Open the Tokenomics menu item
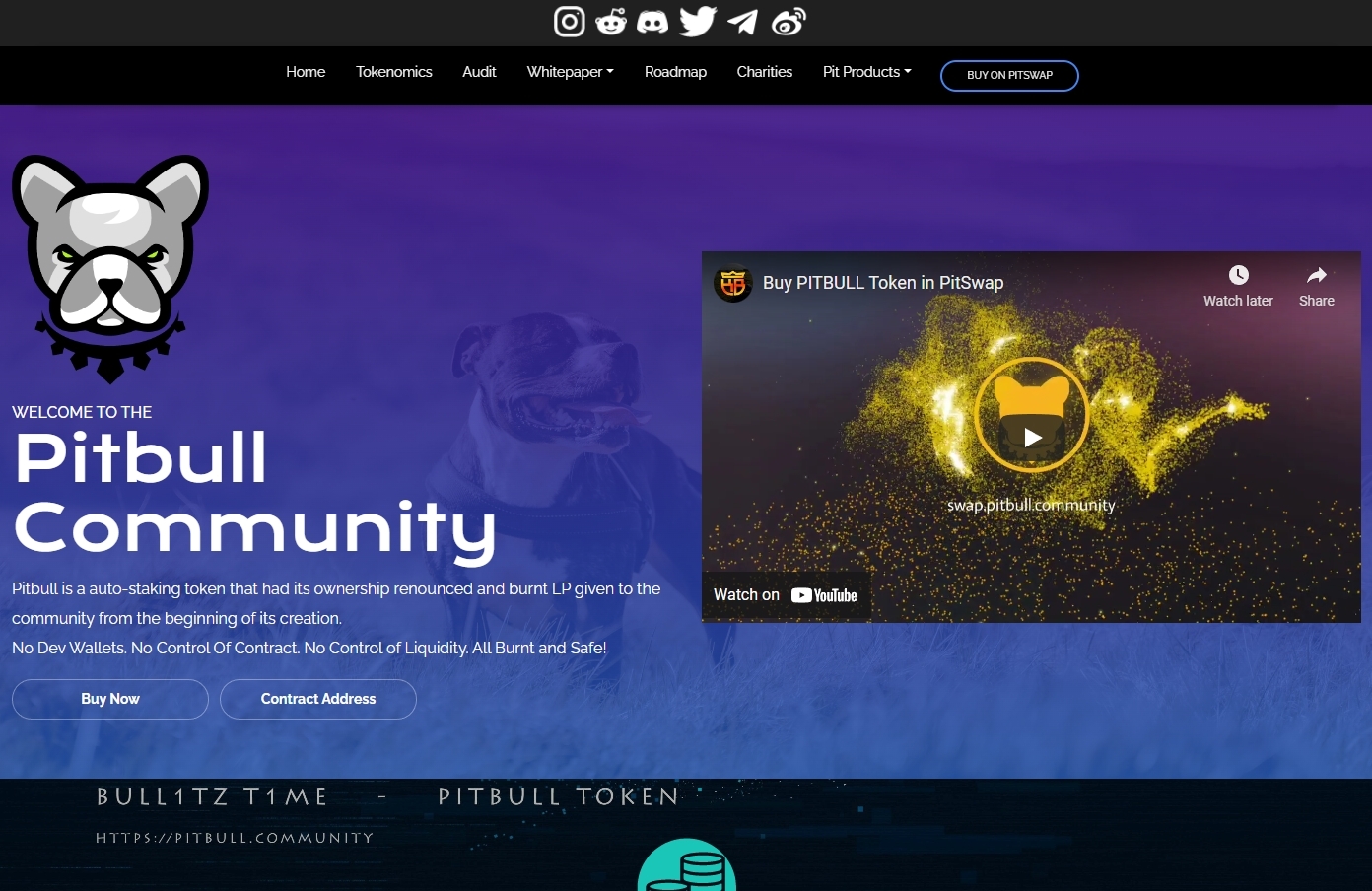This screenshot has width=1372, height=891. point(394,72)
